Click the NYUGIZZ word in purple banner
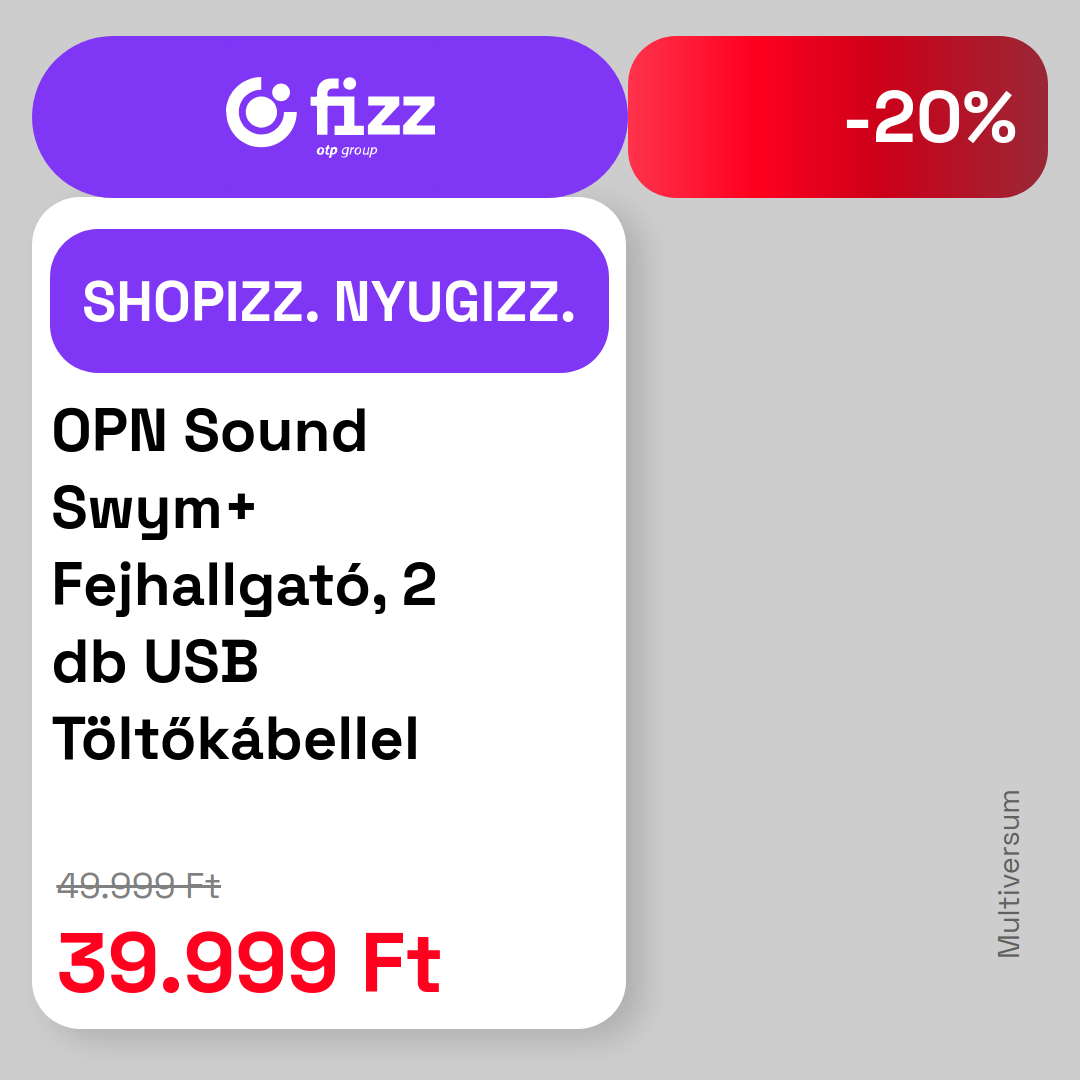Viewport: 1080px width, 1080px height. 455,302
